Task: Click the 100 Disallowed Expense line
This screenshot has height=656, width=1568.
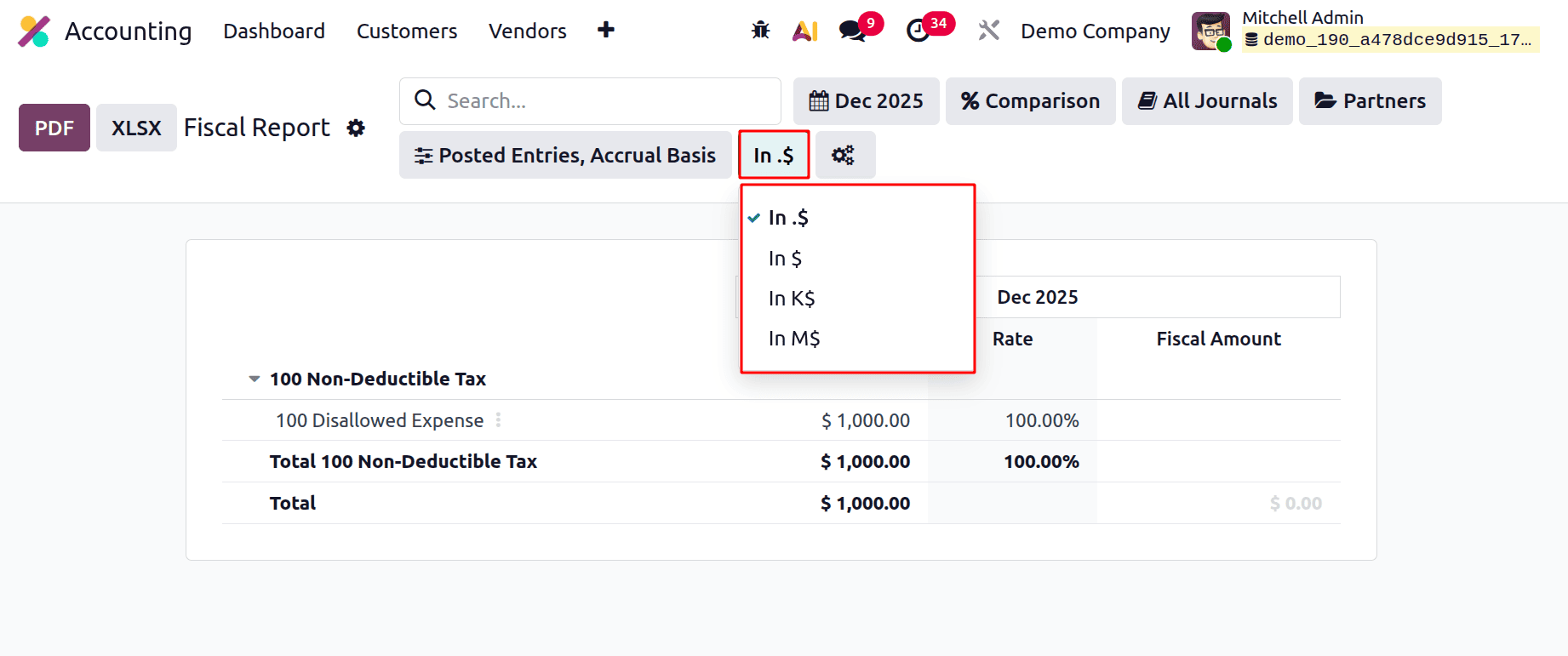Action: coord(380,420)
